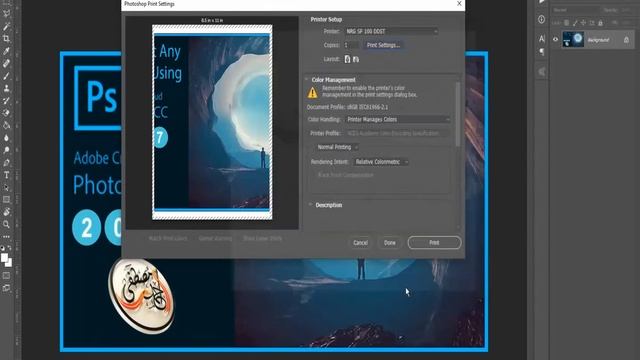Screen dimensions: 640x360
Task: Open the Printer dropdown
Action: click(x=391, y=31)
